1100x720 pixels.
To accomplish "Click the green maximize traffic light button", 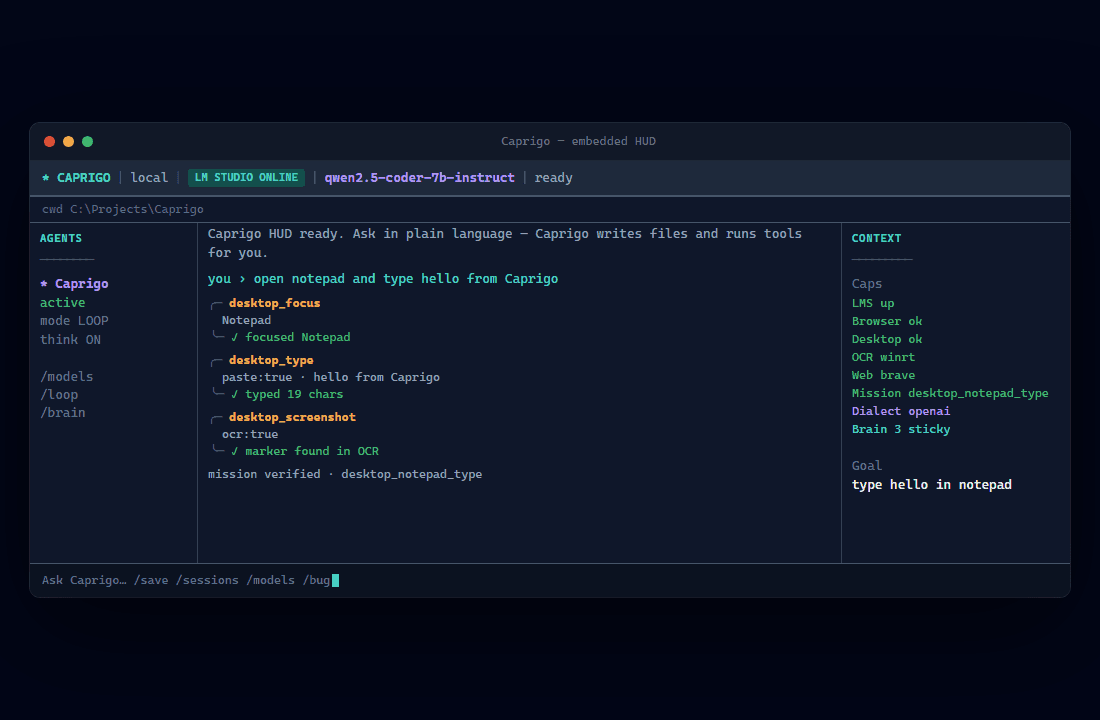I will point(88,142).
